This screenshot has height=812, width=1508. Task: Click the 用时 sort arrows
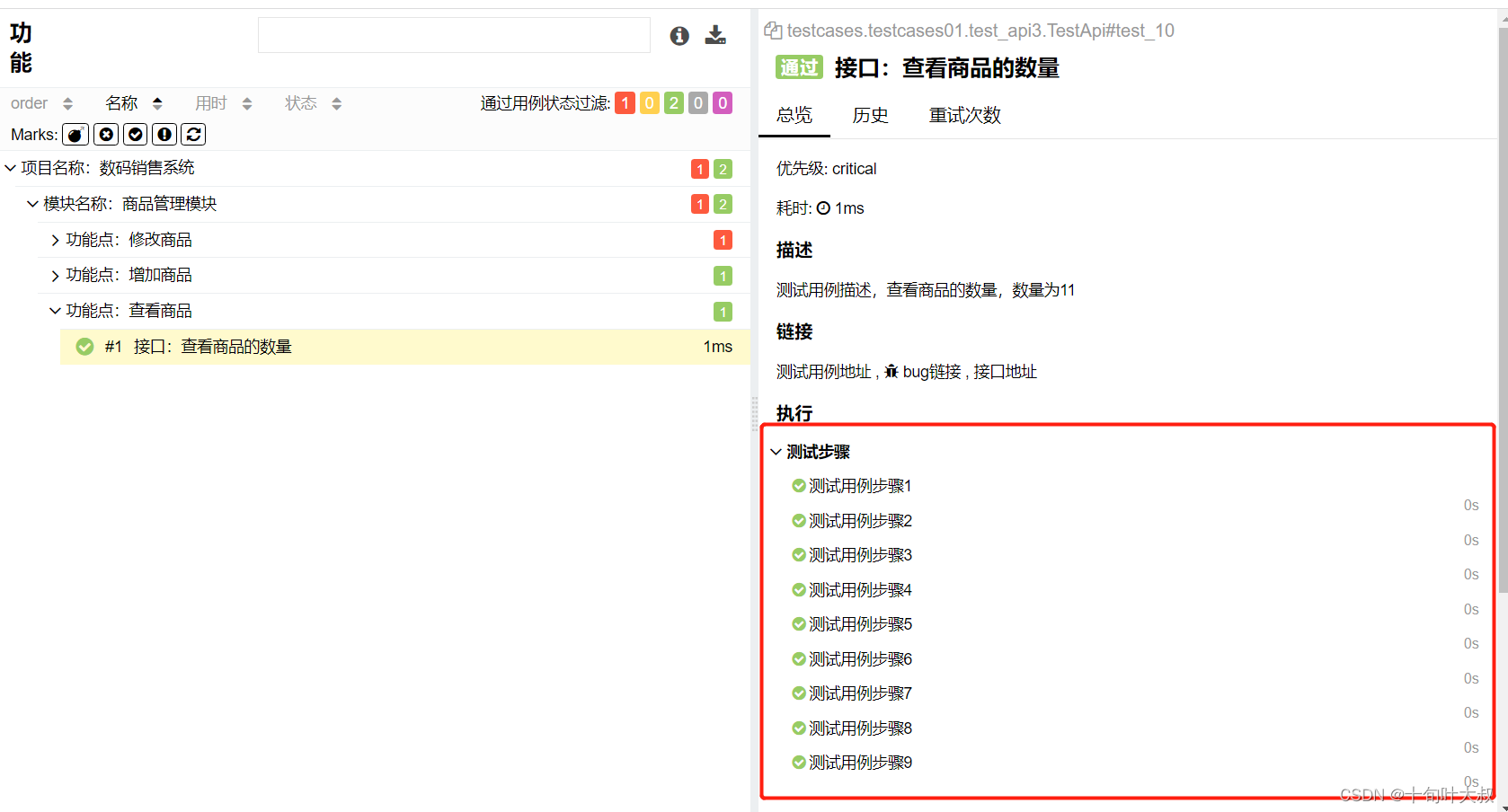point(247,102)
